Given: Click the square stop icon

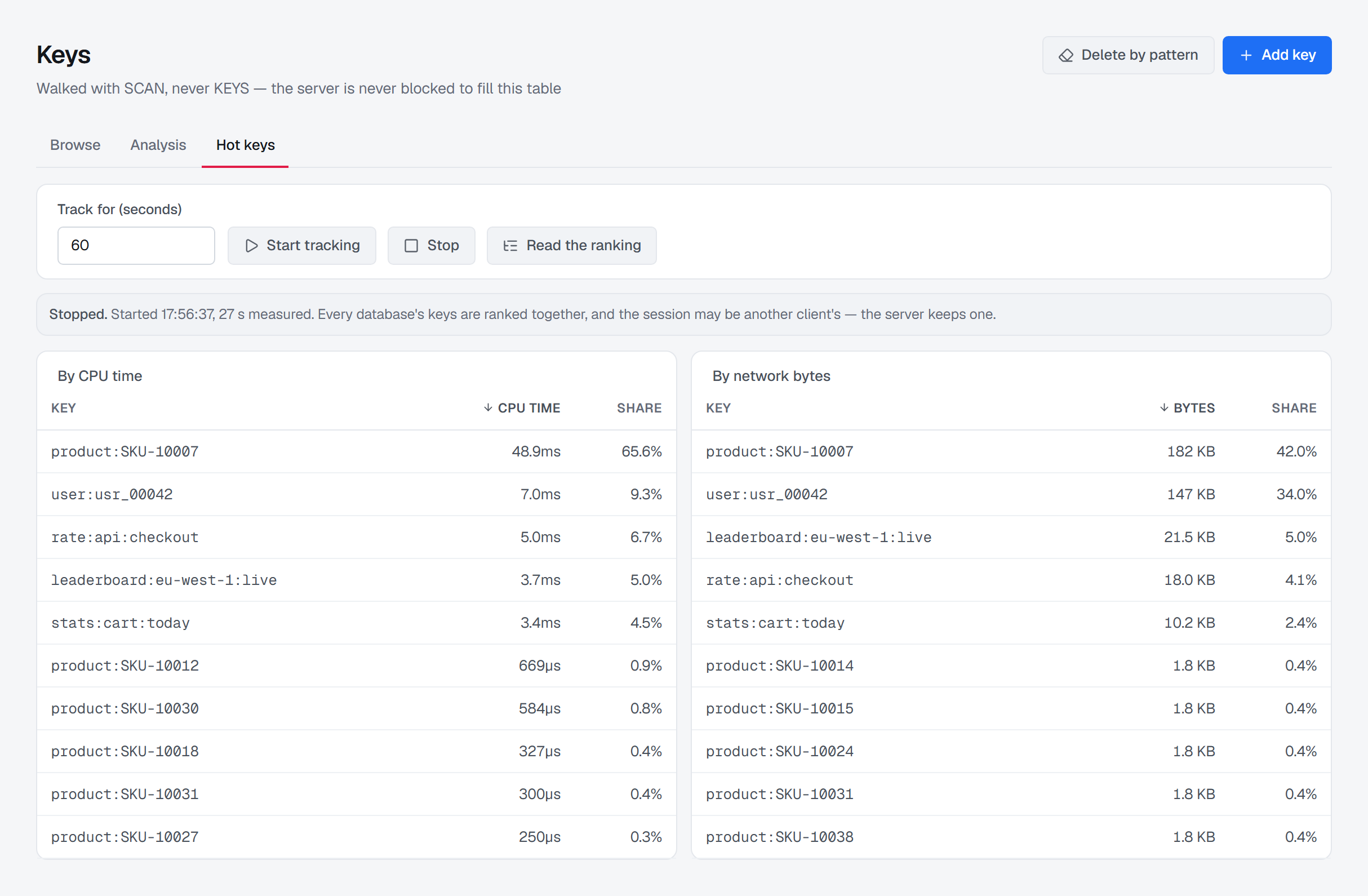Looking at the screenshot, I should [411, 245].
